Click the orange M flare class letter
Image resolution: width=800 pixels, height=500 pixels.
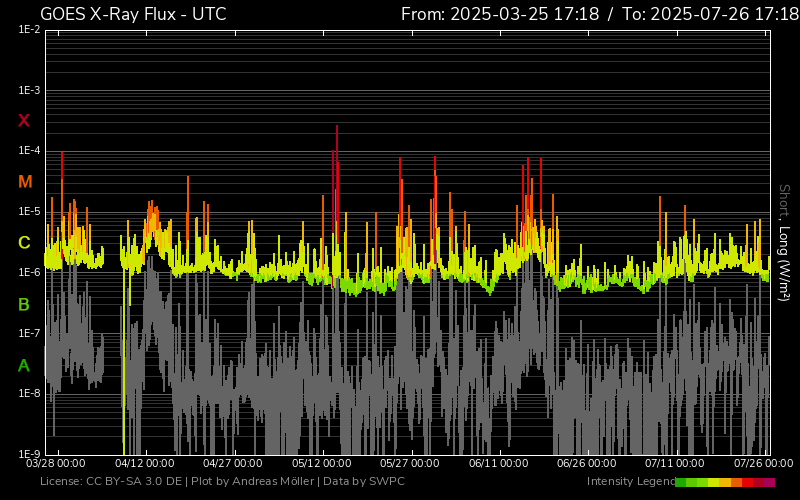pos(25,182)
